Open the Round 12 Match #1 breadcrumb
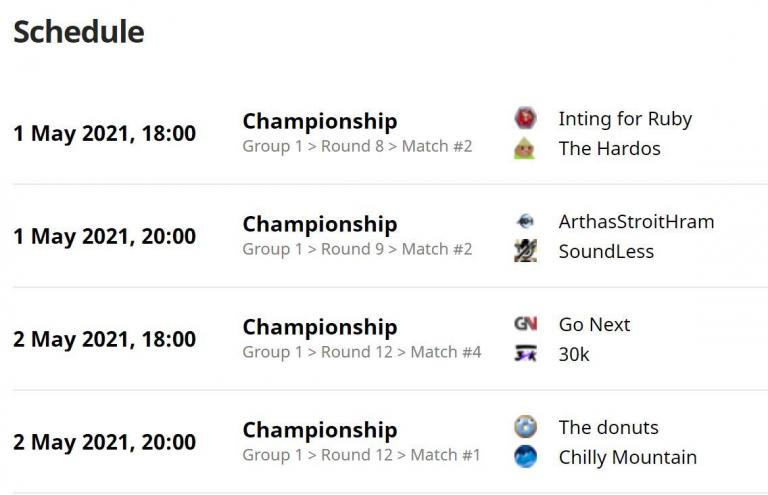 pos(361,455)
